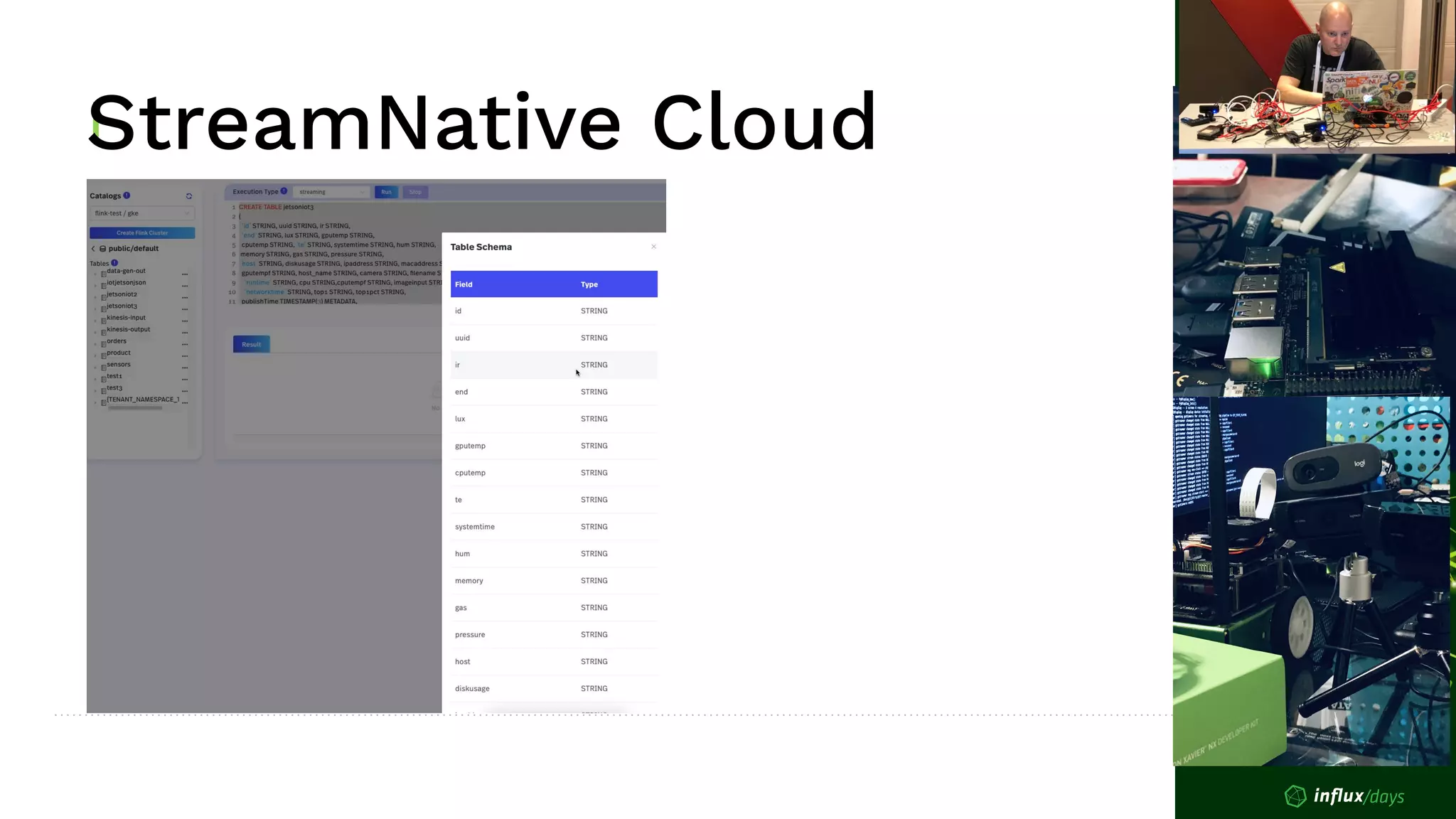The height and width of the screenshot is (819, 1456).
Task: Open the more options for kinesis-input
Action: (185, 321)
